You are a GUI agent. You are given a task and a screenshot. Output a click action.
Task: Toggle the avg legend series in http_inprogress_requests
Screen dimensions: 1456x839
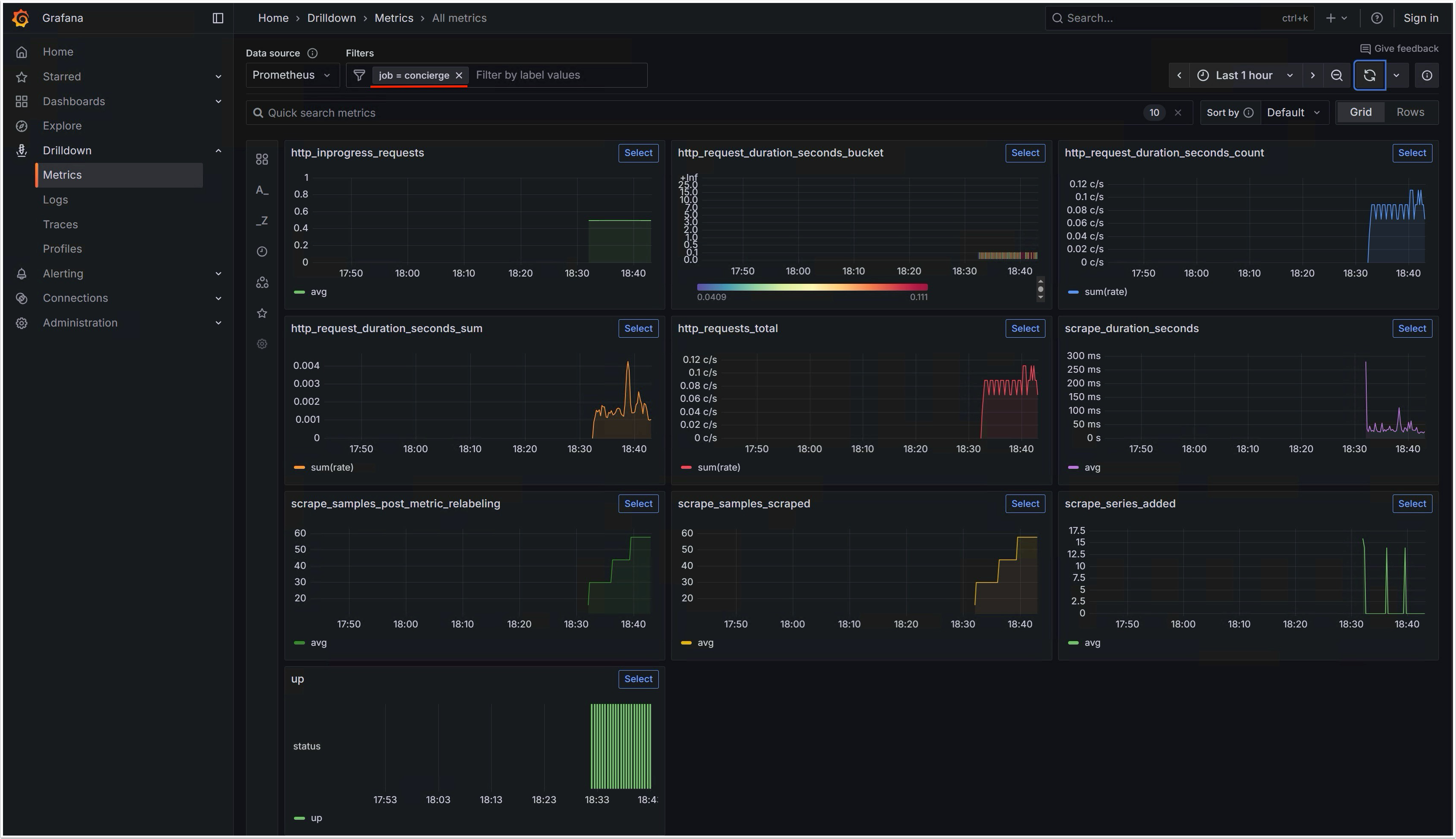[318, 292]
